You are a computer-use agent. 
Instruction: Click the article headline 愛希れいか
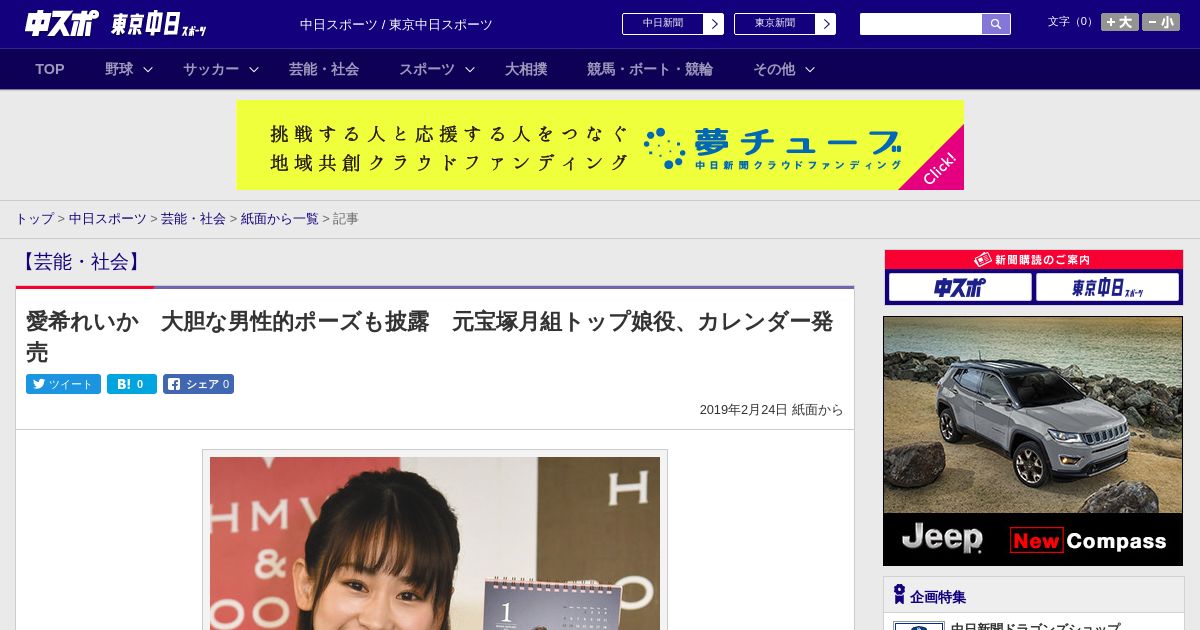[430, 337]
